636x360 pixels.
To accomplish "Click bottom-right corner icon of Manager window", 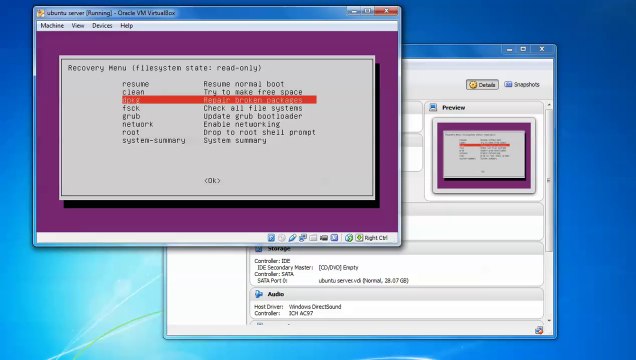I will 539,330.
